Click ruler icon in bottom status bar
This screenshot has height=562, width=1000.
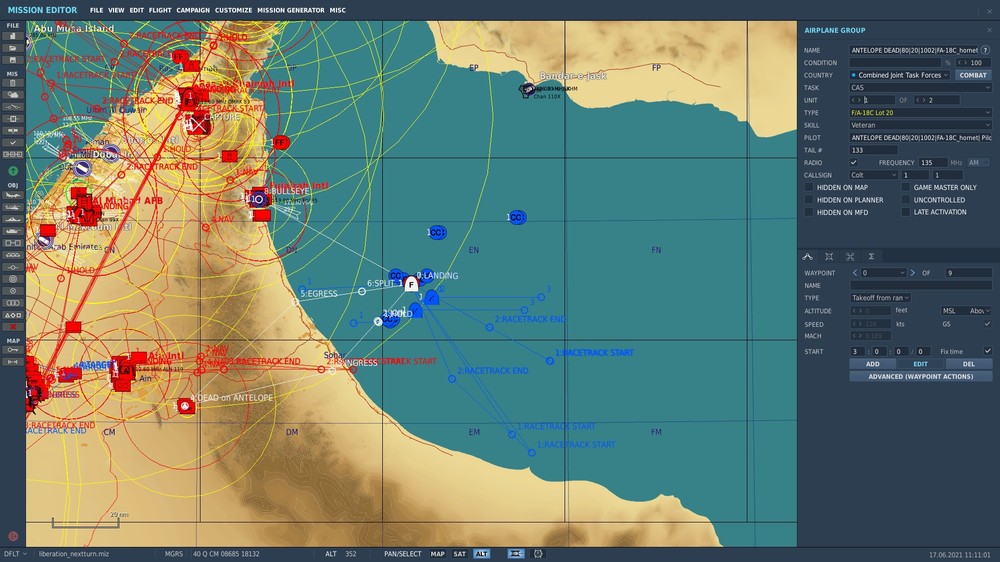pos(515,554)
